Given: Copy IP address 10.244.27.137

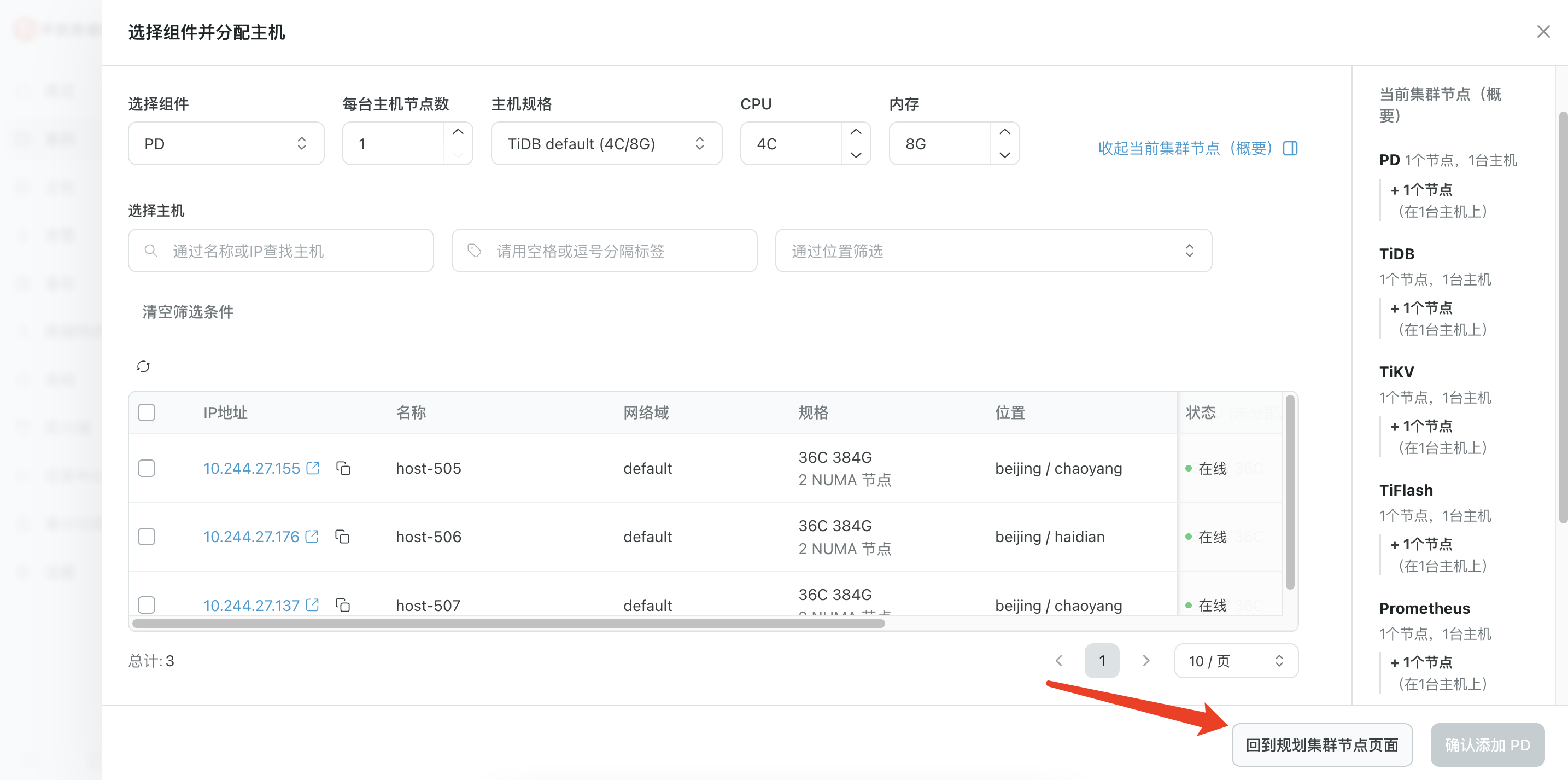Looking at the screenshot, I should coord(343,604).
